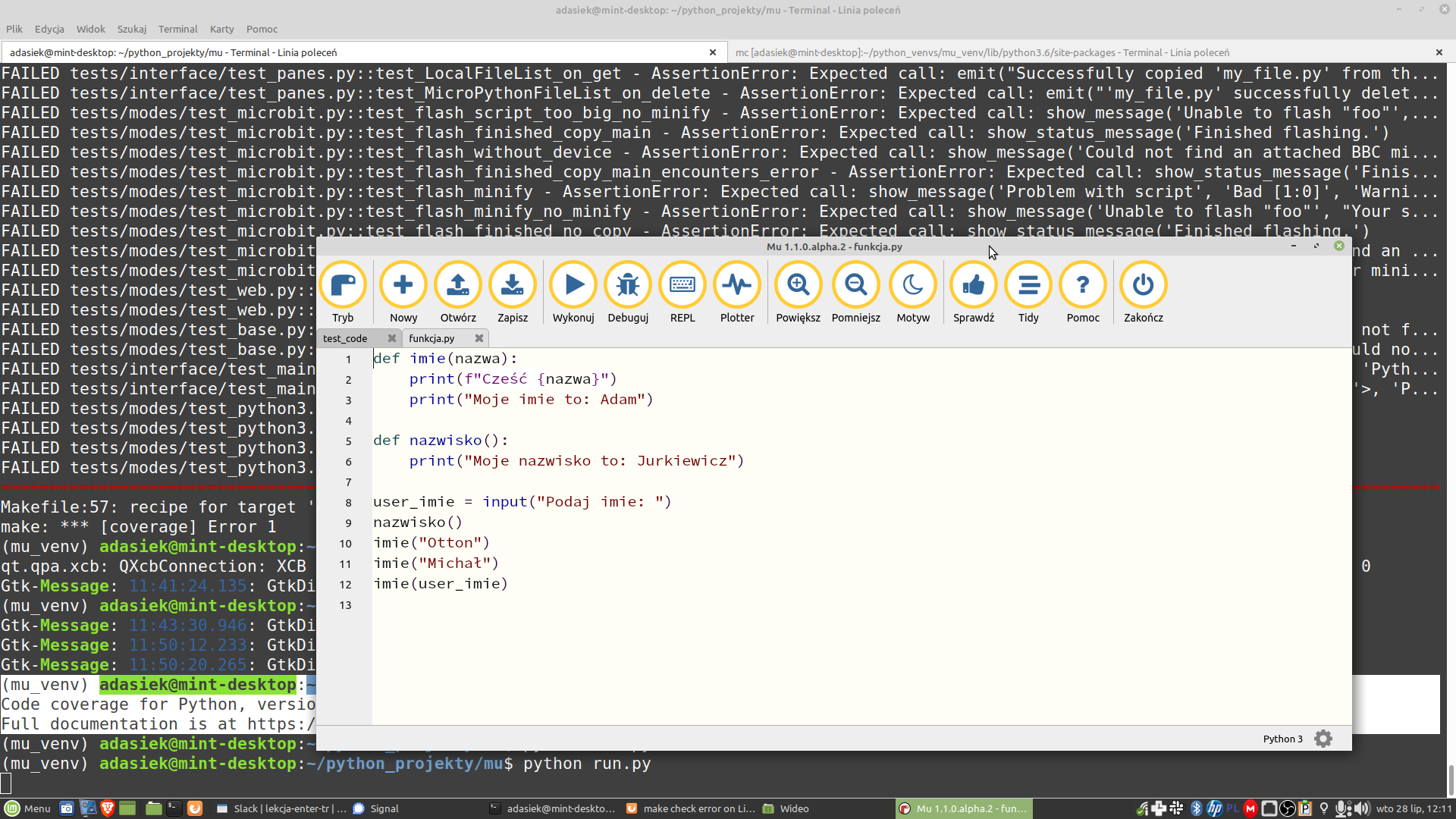The height and width of the screenshot is (819, 1456).
Task: Open the Widok menu in Terminal
Action: tap(91, 29)
